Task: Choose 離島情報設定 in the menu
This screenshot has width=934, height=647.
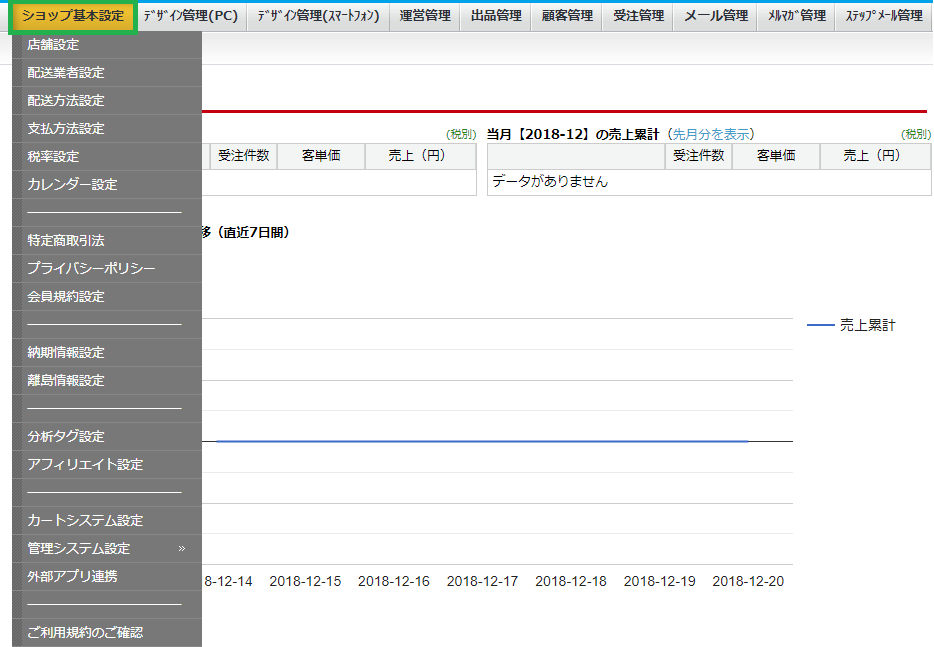Action: [x=107, y=381]
